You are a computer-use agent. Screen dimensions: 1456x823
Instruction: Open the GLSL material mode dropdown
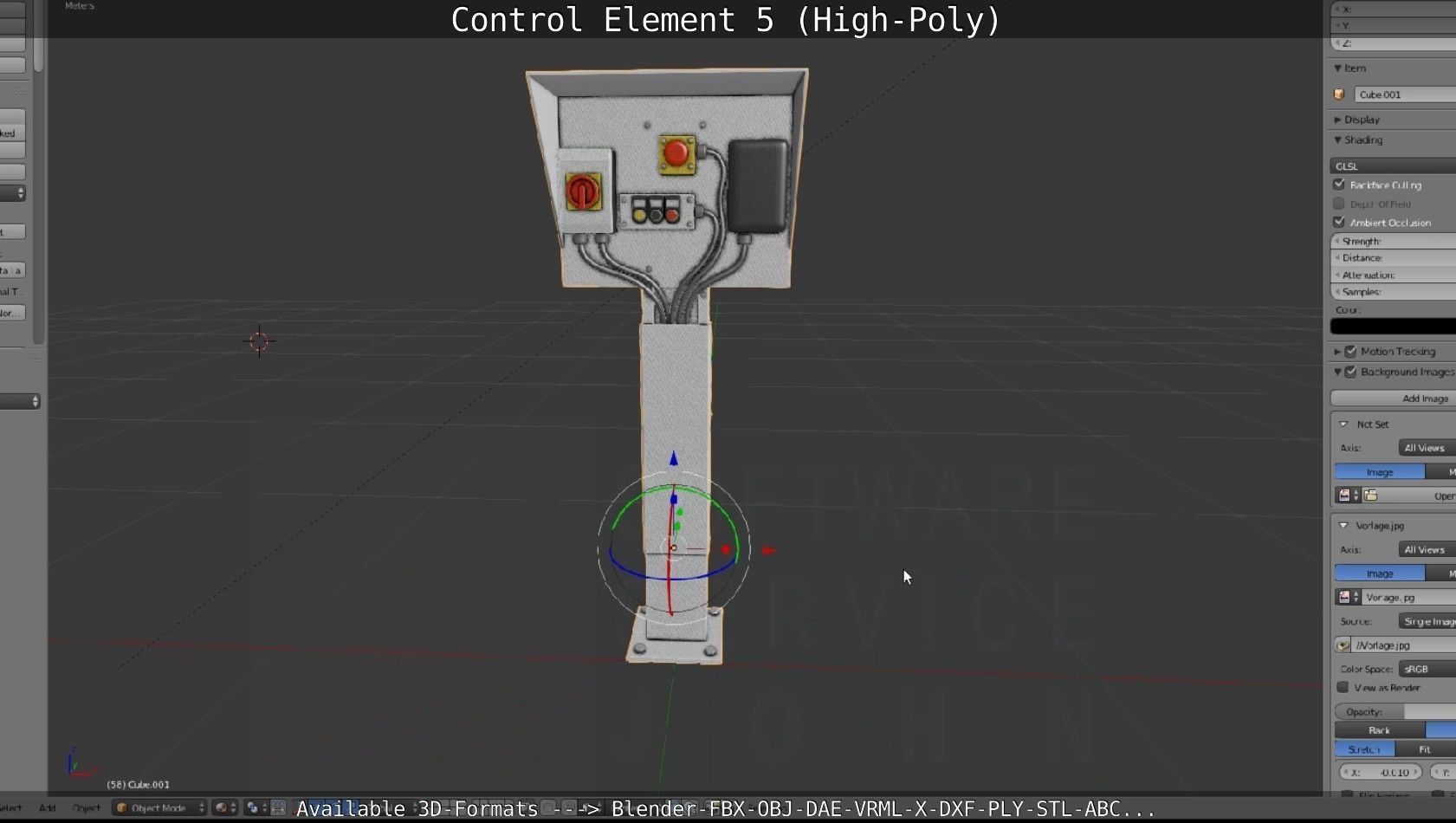[1393, 165]
